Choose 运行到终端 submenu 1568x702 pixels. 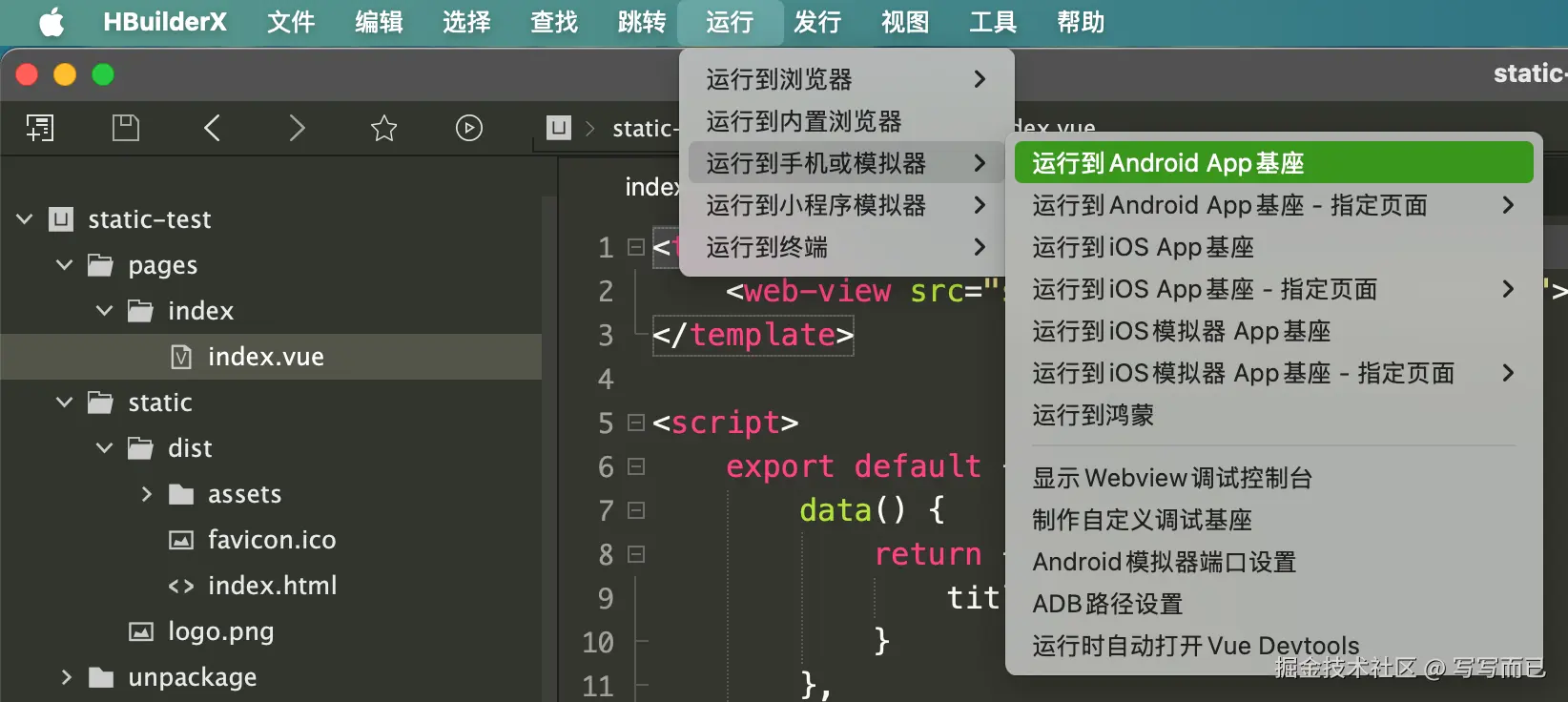tap(846, 247)
